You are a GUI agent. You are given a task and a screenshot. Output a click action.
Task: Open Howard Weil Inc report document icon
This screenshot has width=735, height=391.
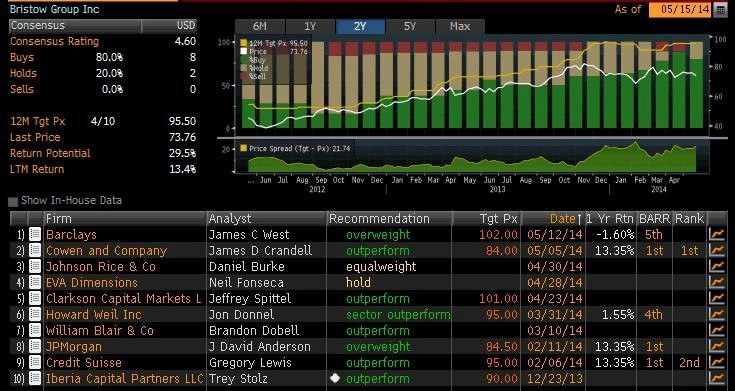pos(35,314)
